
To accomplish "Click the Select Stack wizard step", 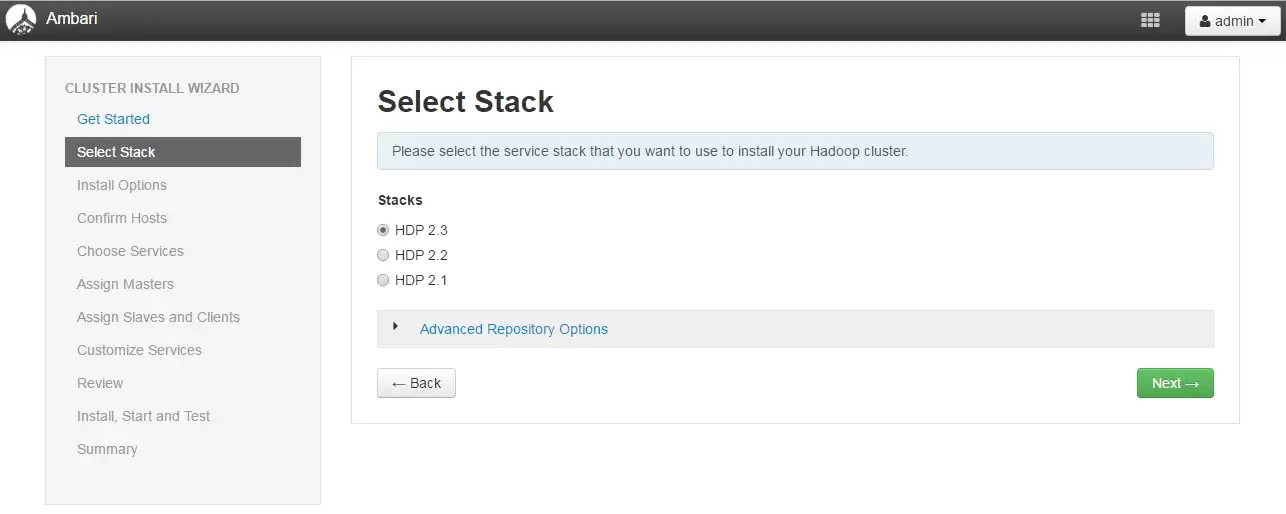I will tap(183, 152).
